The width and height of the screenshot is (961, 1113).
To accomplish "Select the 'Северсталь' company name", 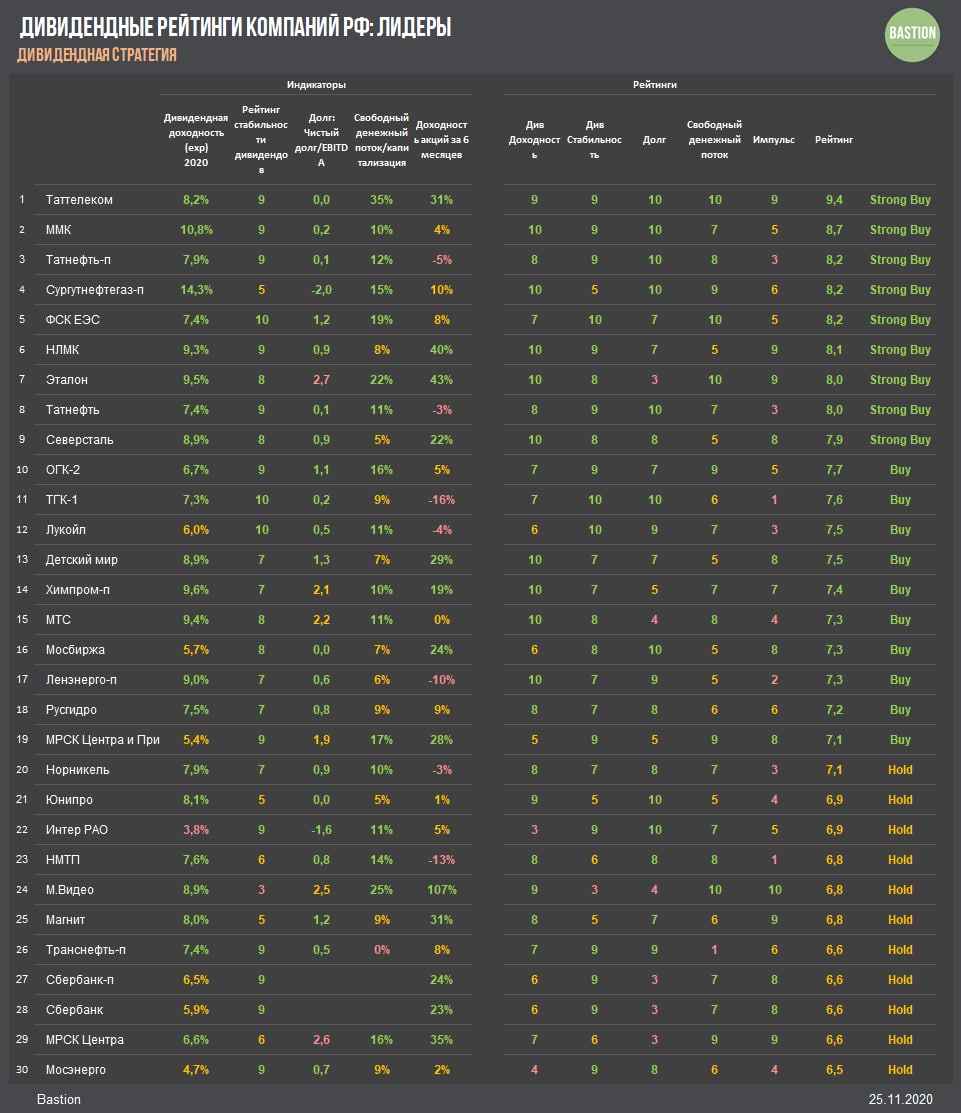I will click(x=79, y=440).
